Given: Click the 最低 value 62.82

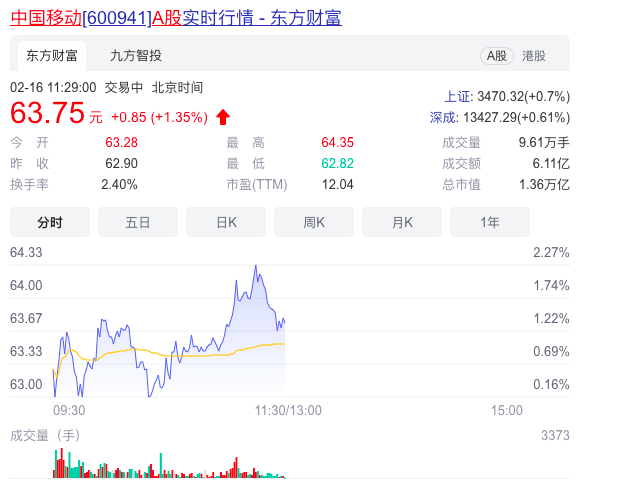Looking at the screenshot, I should [337, 163].
